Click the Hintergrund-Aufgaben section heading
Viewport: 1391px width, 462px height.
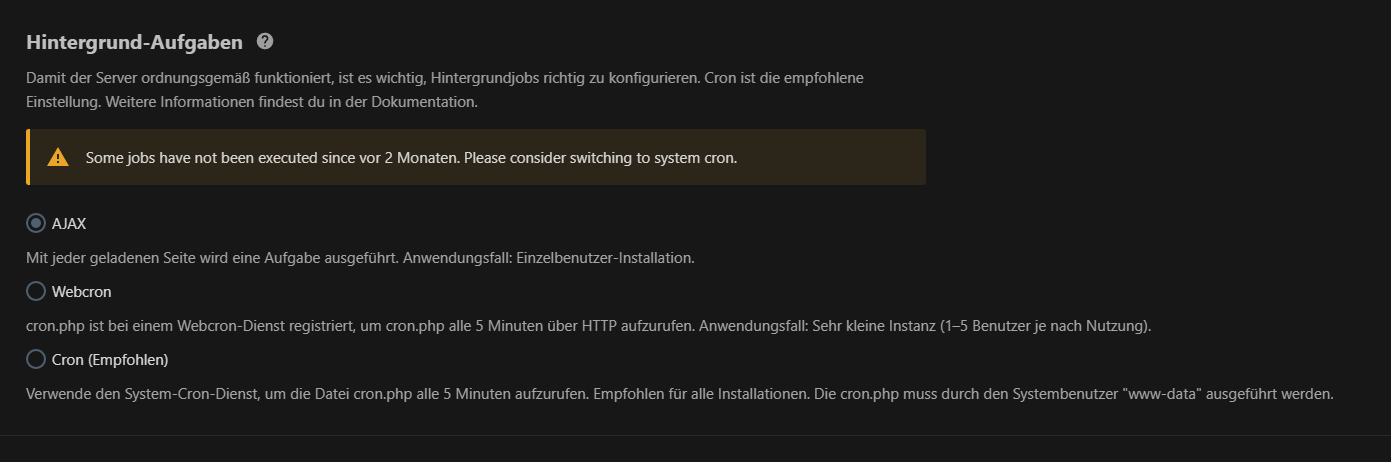[x=134, y=42]
